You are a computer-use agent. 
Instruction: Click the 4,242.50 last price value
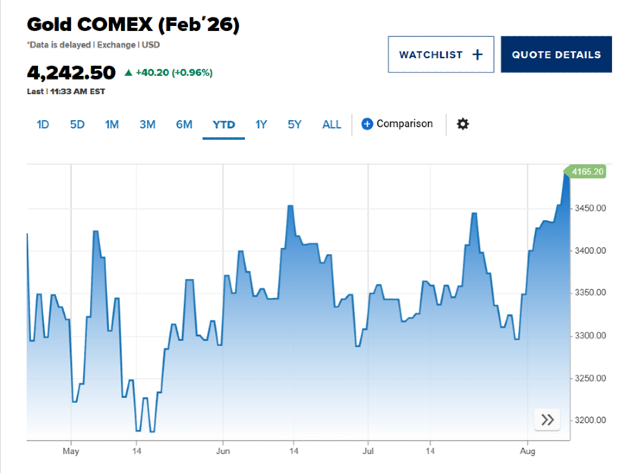(71, 72)
